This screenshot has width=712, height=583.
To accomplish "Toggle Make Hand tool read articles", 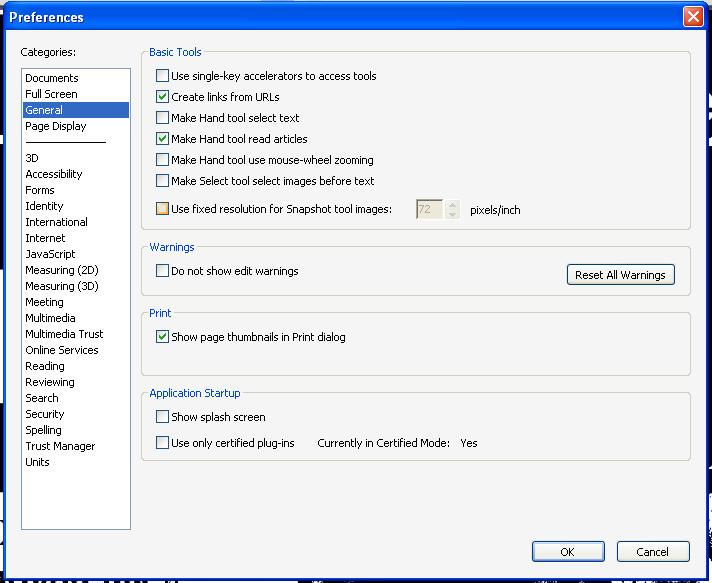I will [x=163, y=139].
